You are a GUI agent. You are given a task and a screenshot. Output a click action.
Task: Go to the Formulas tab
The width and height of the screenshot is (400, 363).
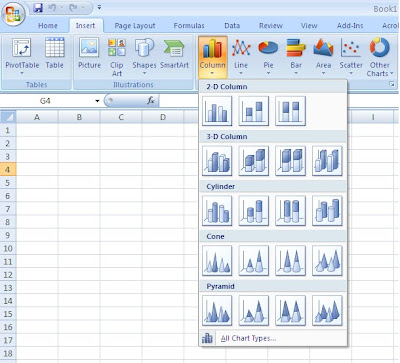coord(189,26)
